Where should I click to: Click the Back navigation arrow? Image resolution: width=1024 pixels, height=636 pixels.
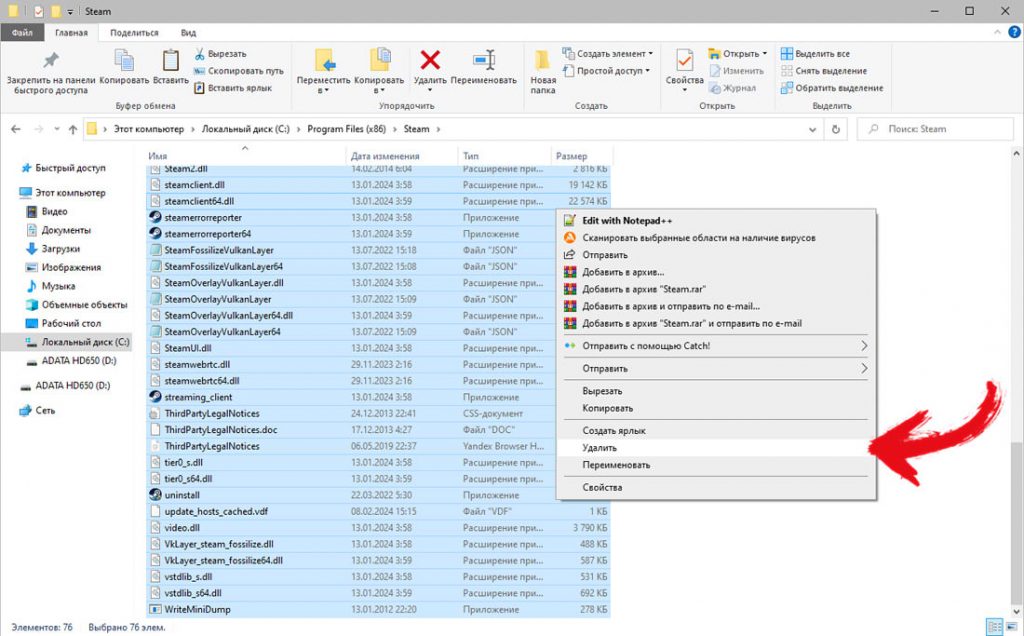tap(16, 129)
